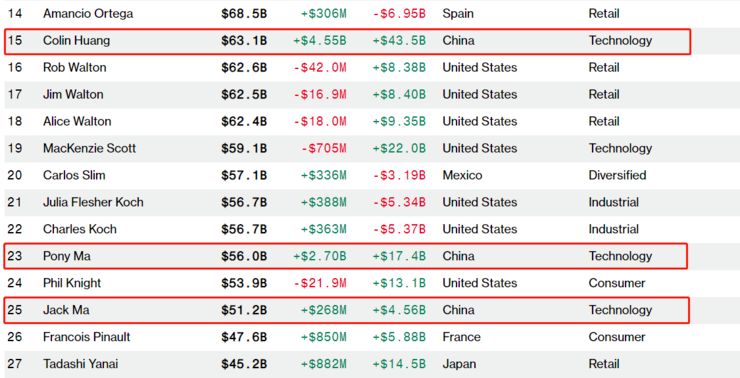Click Pony Ma's +$17.4B YTD change
740x378 pixels.
tap(399, 256)
